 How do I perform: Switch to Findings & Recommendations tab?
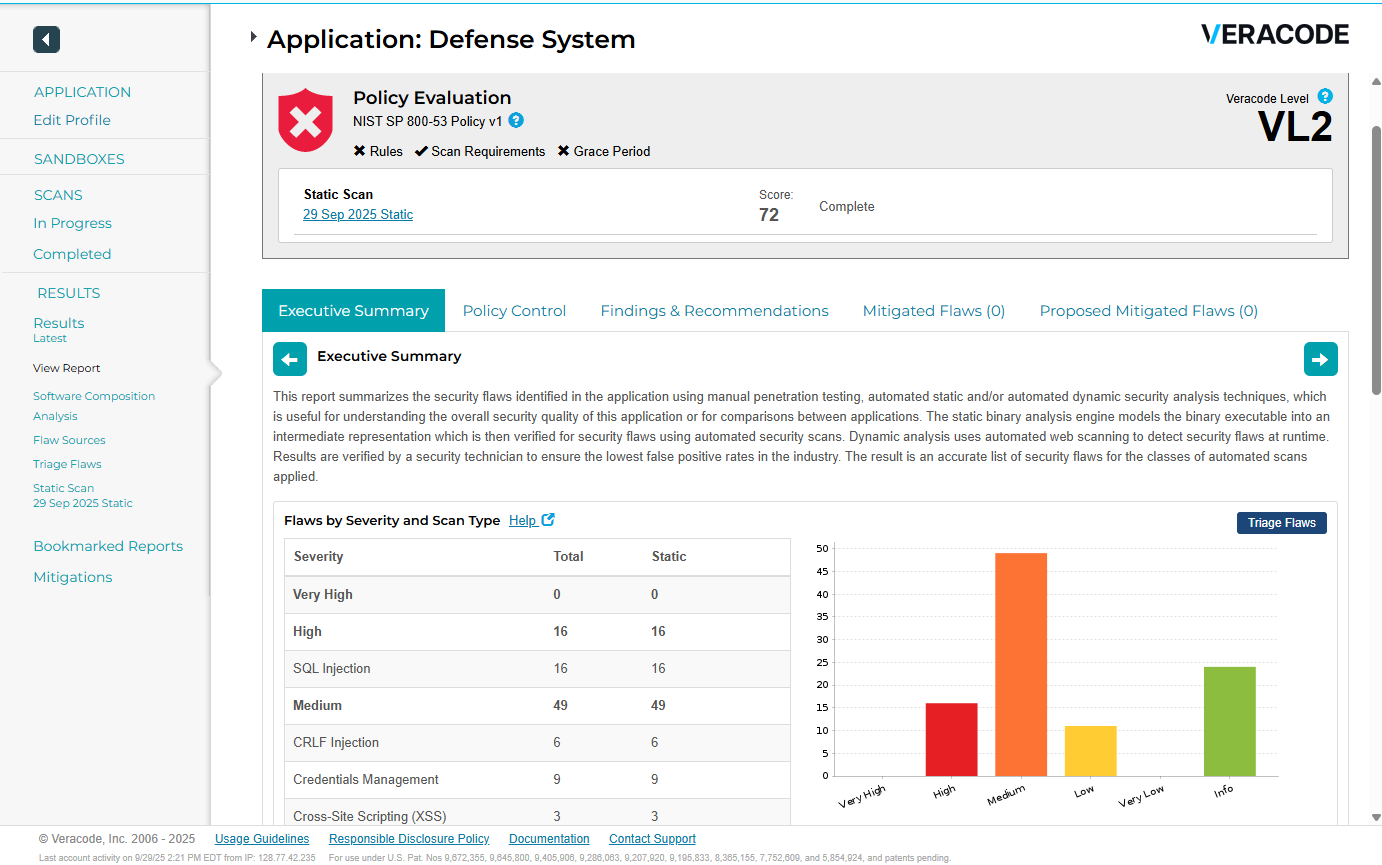[714, 311]
